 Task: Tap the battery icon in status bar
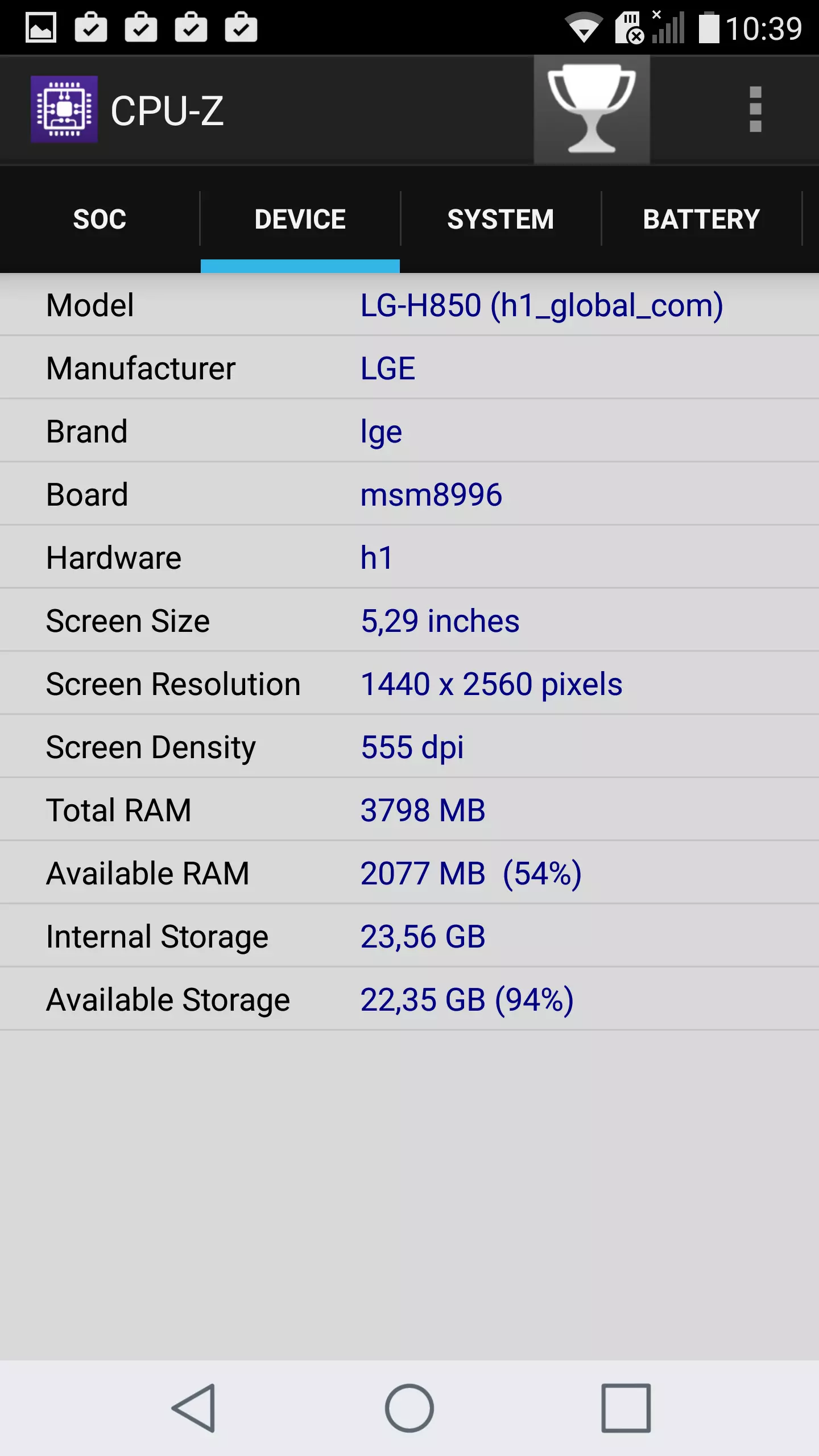click(x=709, y=27)
